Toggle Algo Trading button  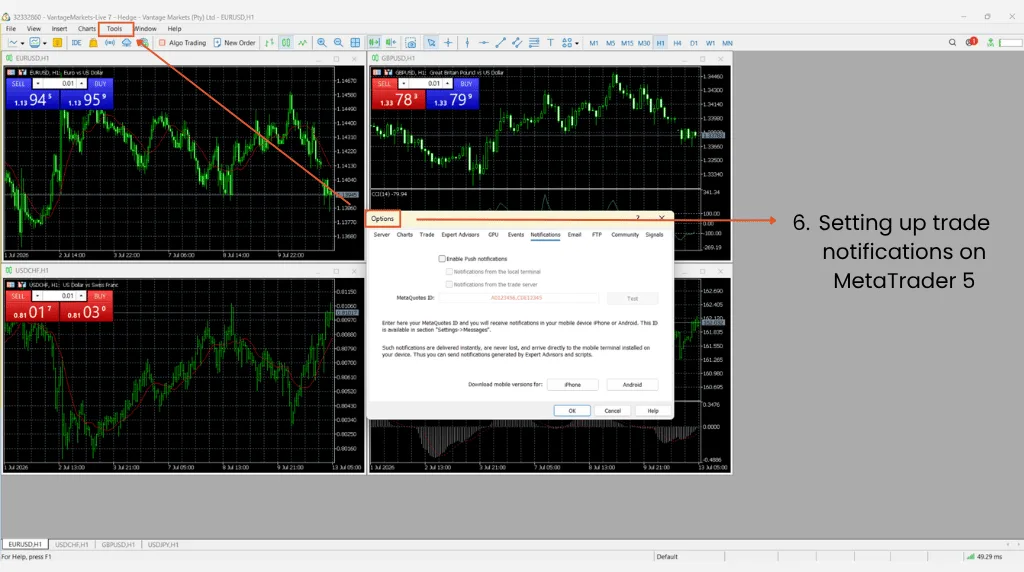click(x=182, y=43)
